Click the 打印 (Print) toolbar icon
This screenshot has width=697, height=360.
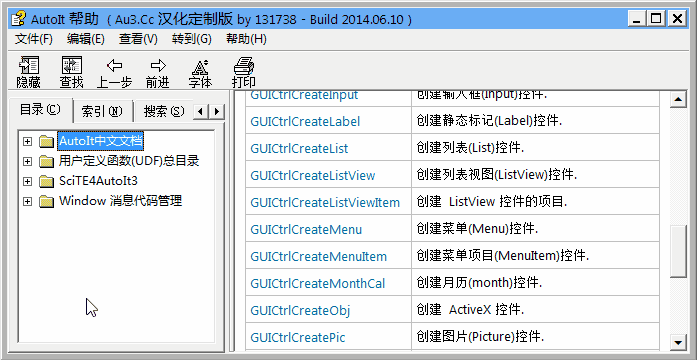[x=244, y=66]
